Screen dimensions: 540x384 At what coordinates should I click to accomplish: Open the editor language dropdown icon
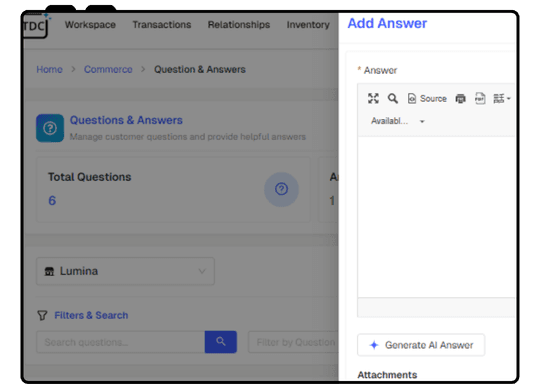[x=501, y=98]
